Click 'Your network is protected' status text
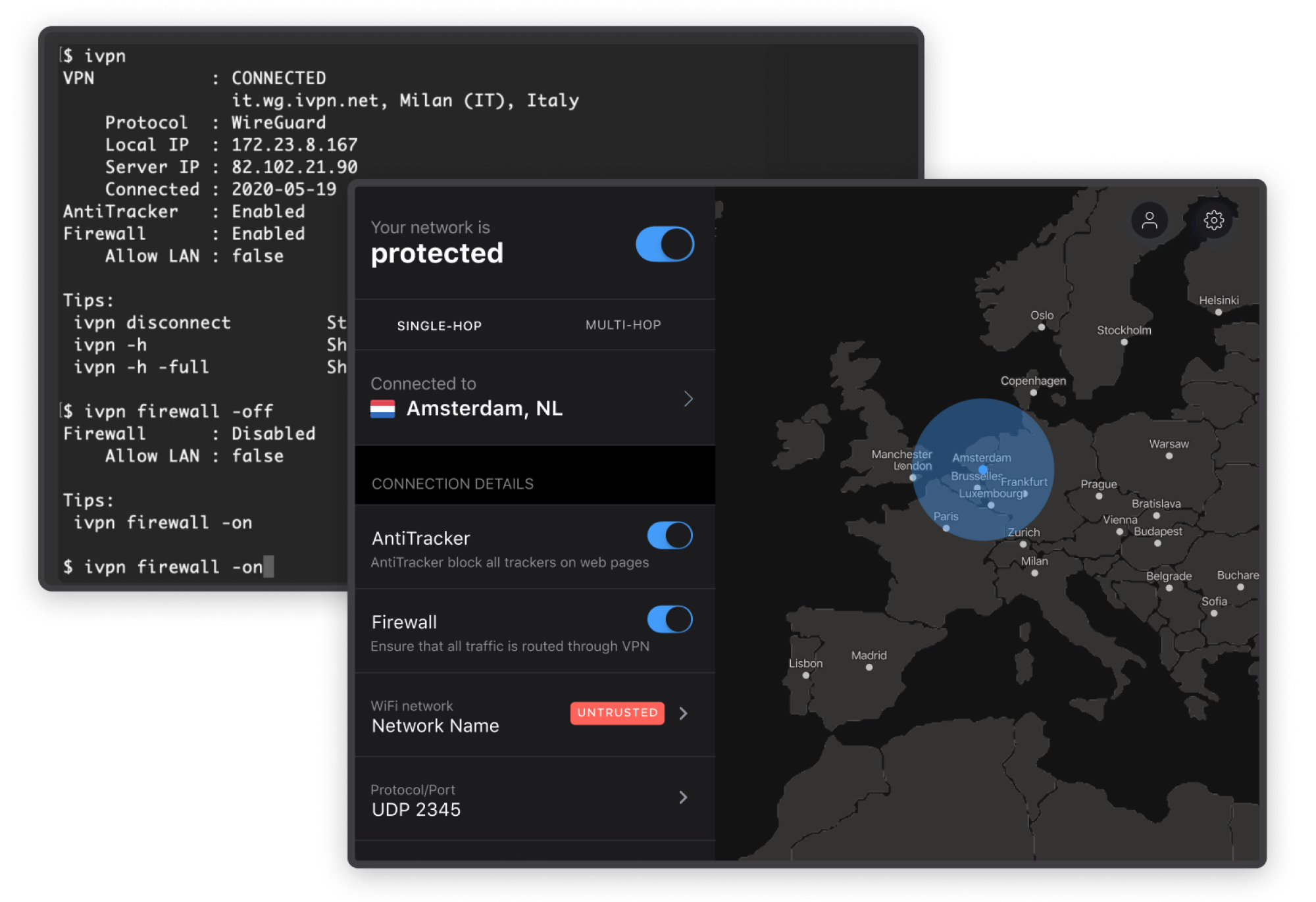This screenshot has width=1316, height=902. pyautogui.click(x=437, y=243)
